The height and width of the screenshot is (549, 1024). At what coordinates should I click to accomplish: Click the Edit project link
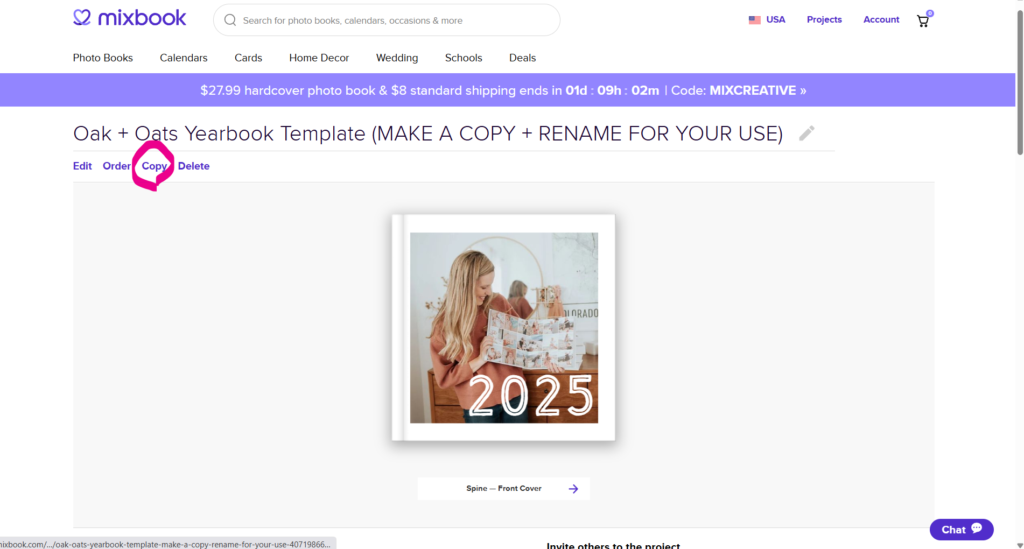click(82, 166)
